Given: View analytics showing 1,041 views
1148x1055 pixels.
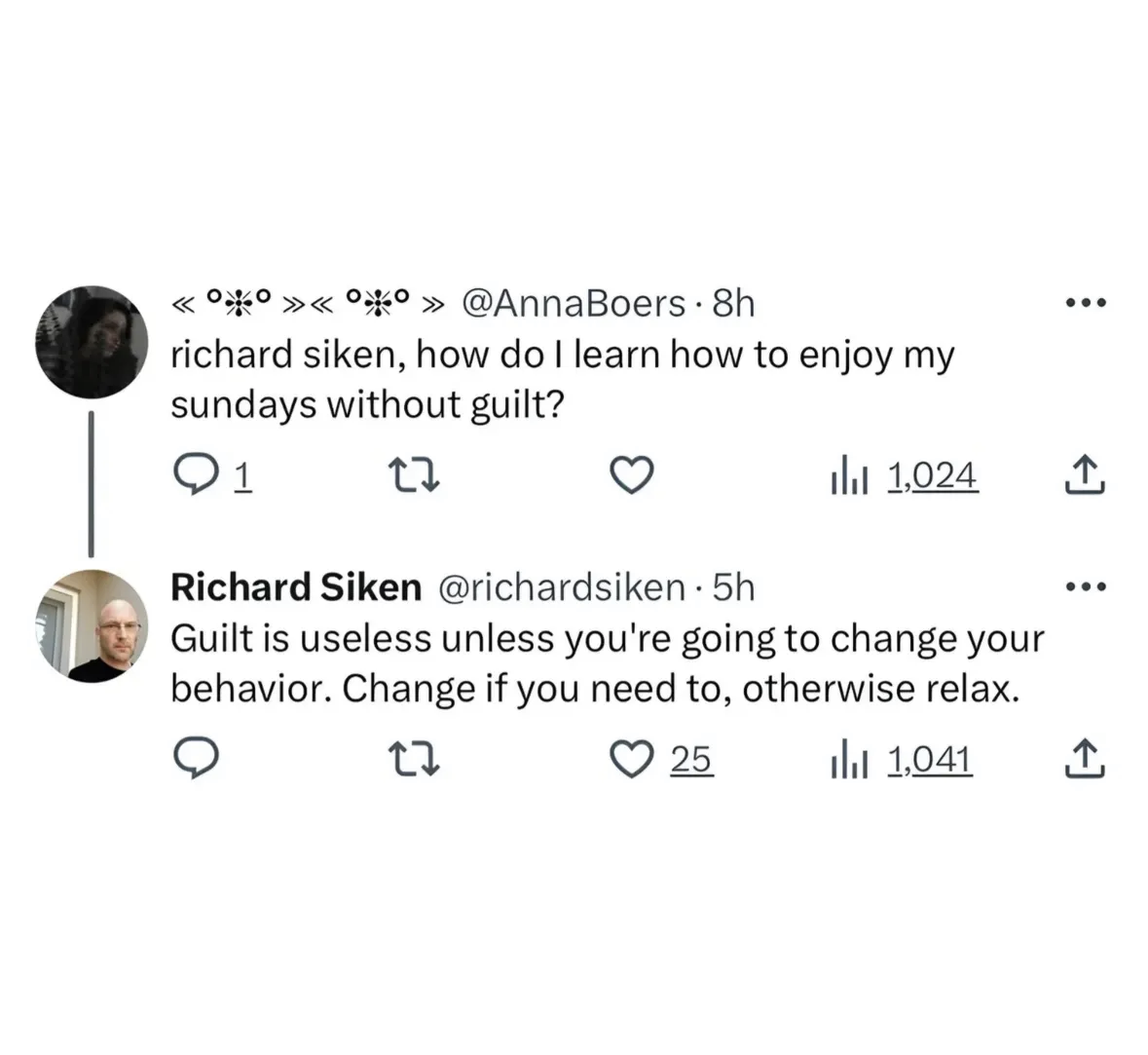Looking at the screenshot, I should (x=902, y=760).
